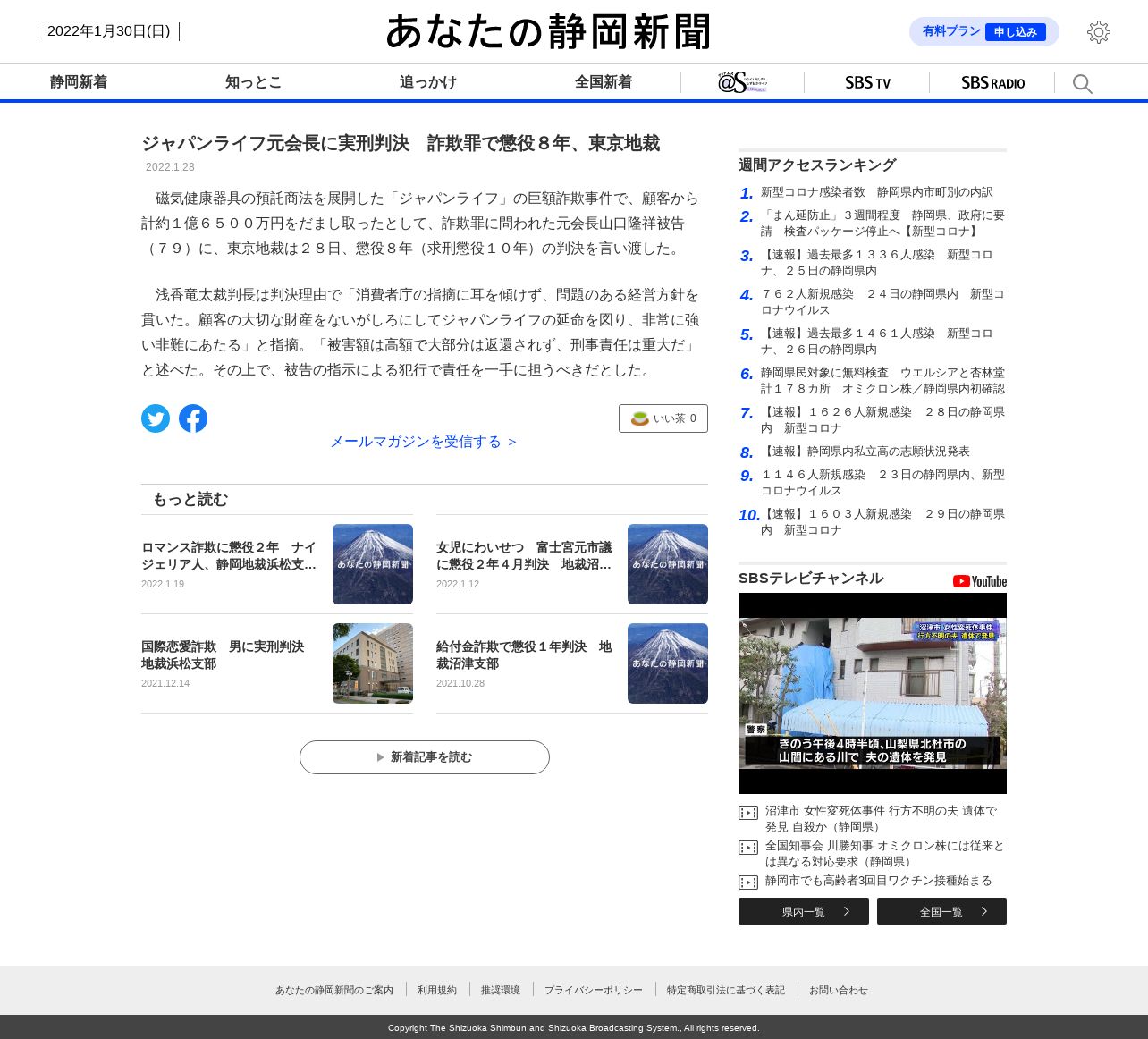Click the 申し込み subscribe button
Screen dimensions: 1148x1039
(1016, 32)
